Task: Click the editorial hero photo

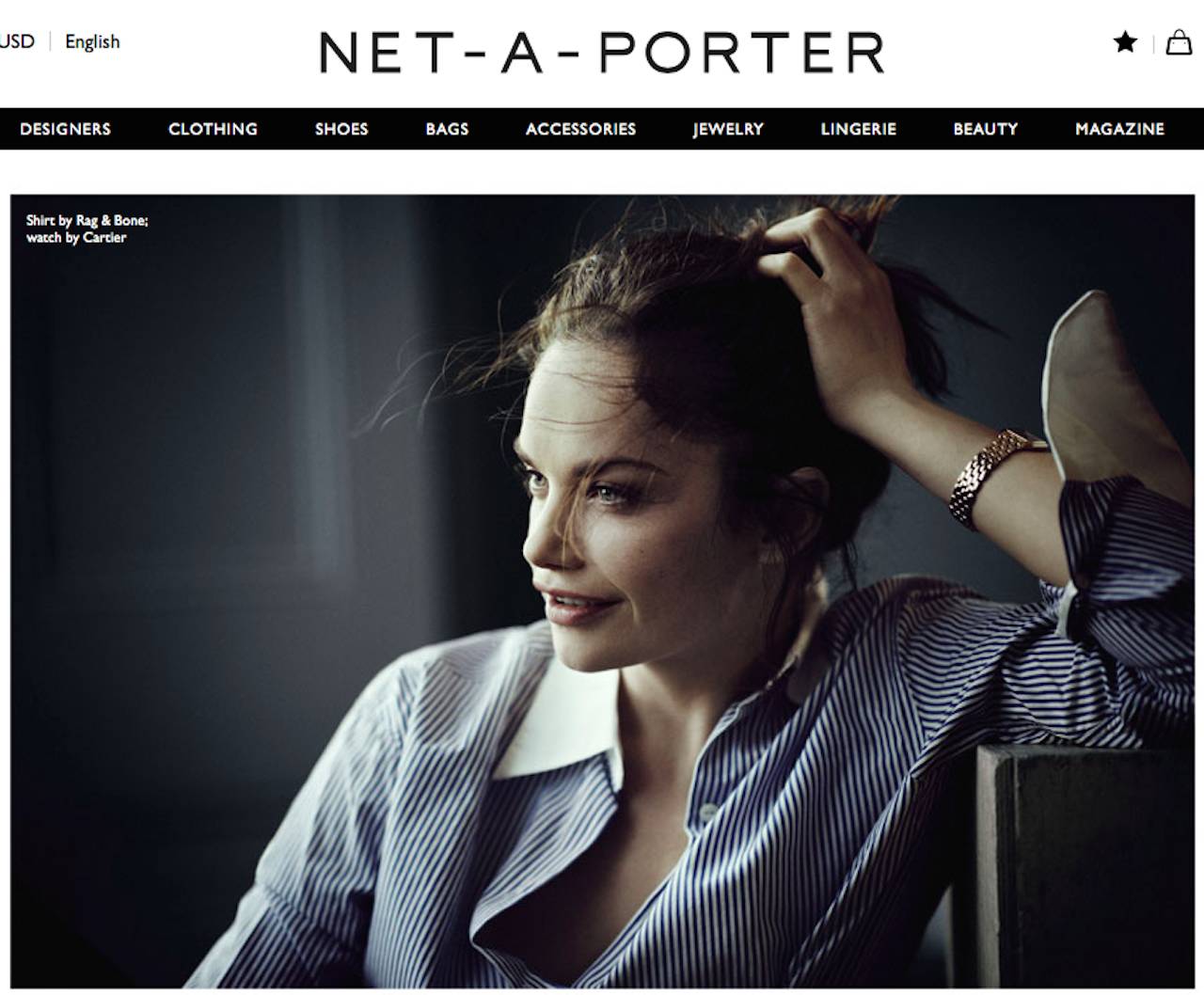Action: [x=602, y=591]
